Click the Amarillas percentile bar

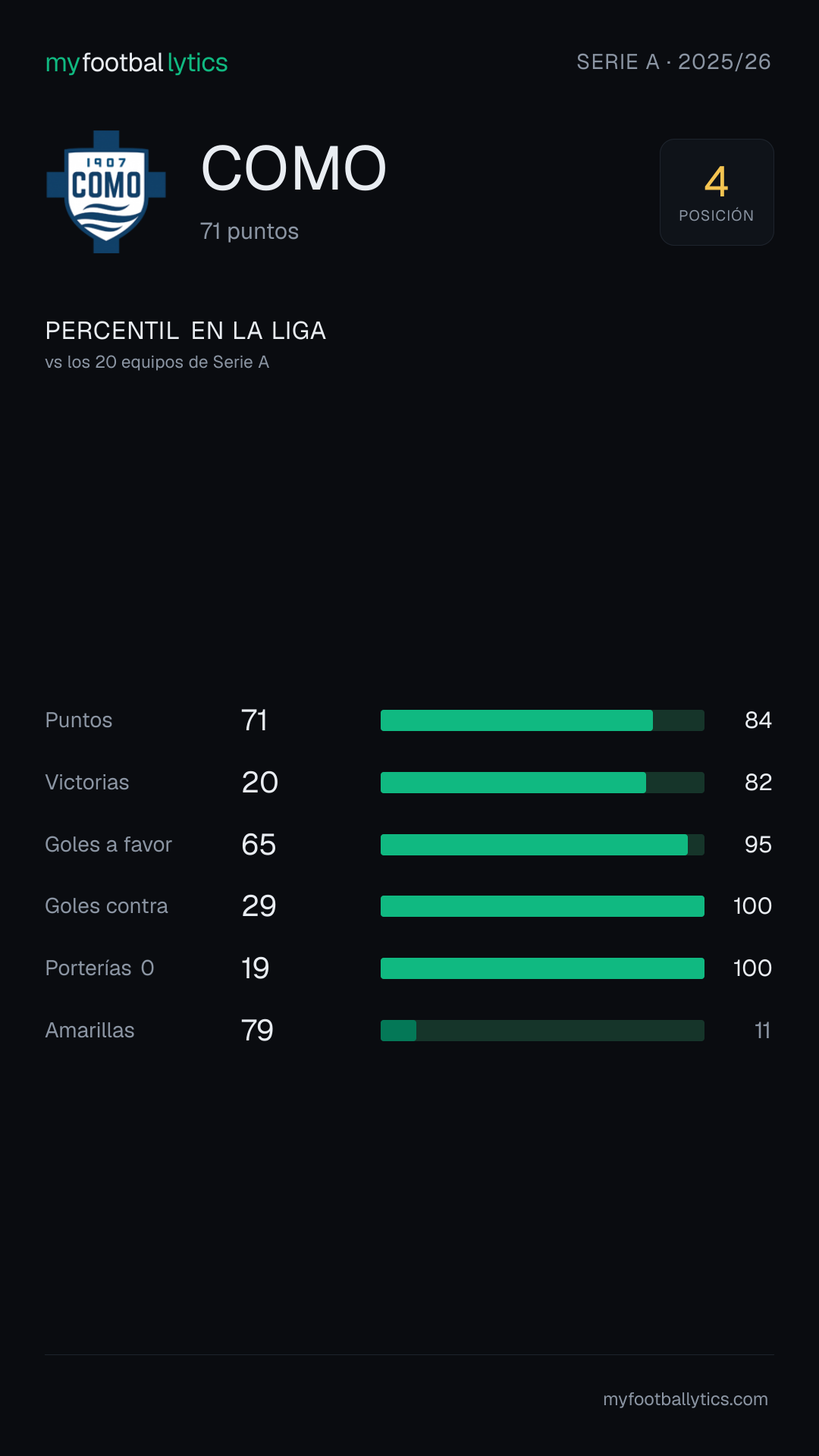click(542, 1031)
